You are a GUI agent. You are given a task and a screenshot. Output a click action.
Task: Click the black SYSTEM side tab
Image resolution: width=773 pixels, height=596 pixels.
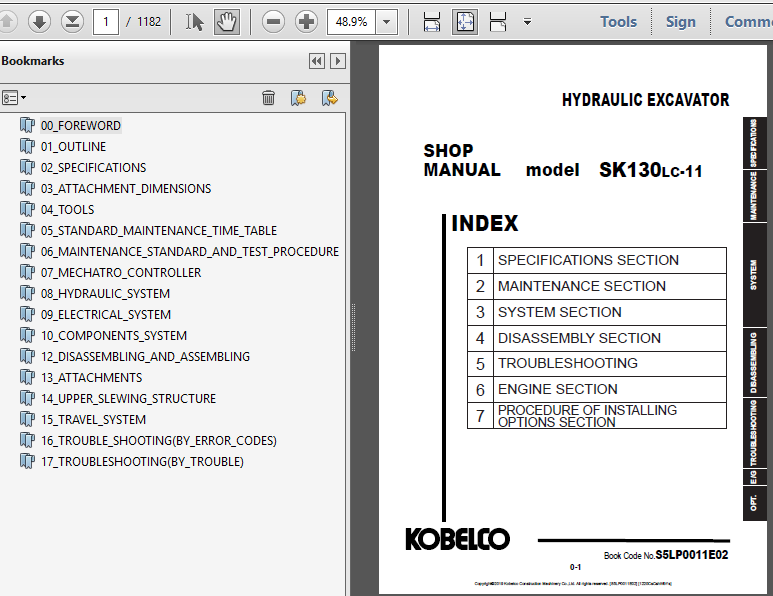coord(754,275)
